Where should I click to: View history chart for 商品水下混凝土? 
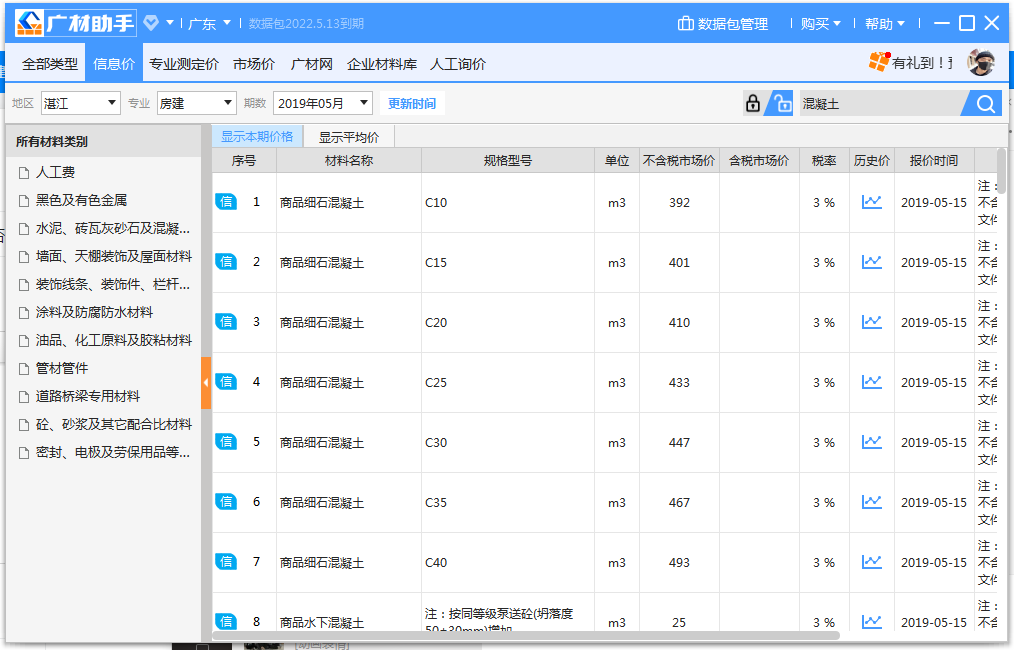pos(871,622)
